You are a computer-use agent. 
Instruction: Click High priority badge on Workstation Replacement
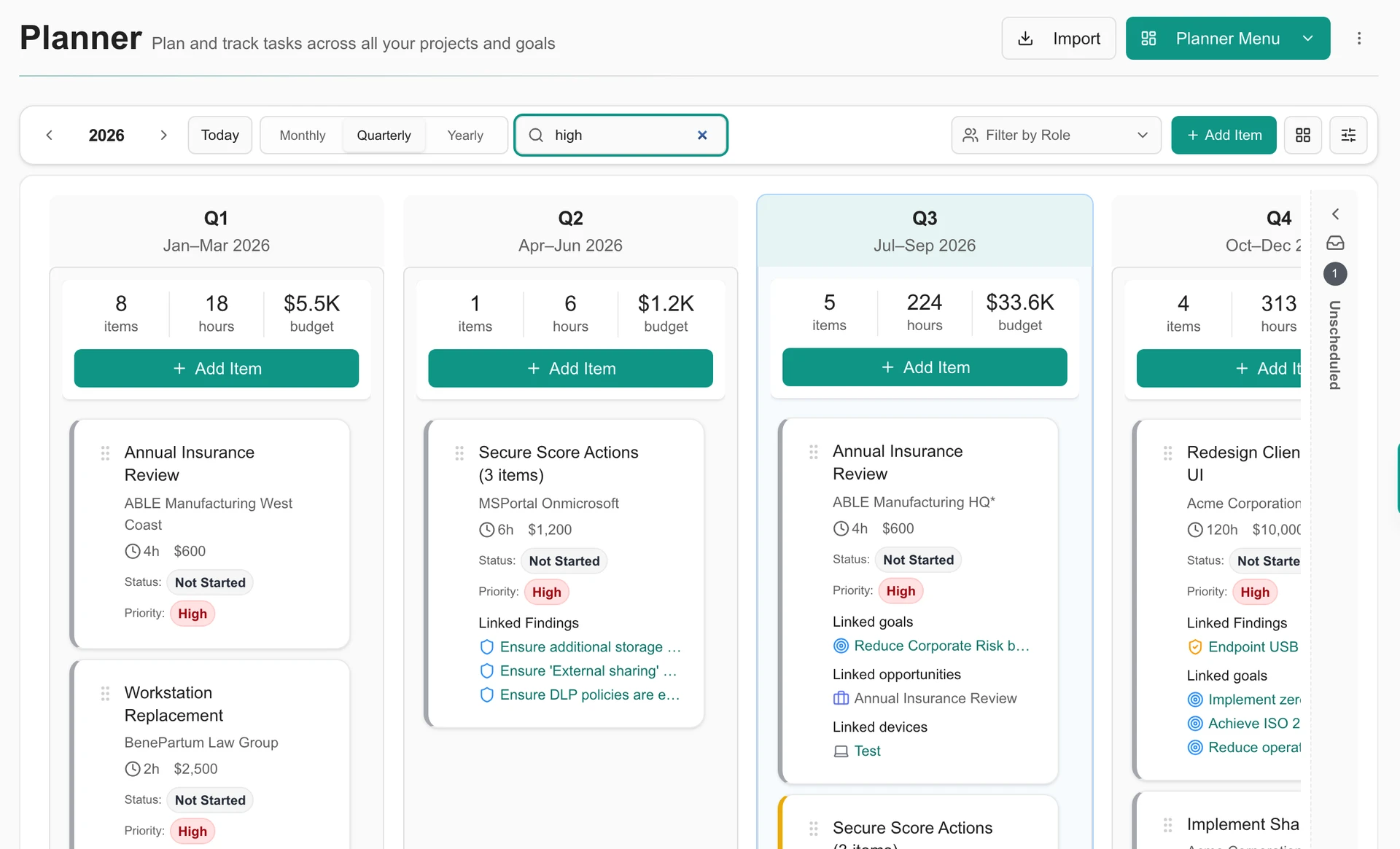click(192, 832)
